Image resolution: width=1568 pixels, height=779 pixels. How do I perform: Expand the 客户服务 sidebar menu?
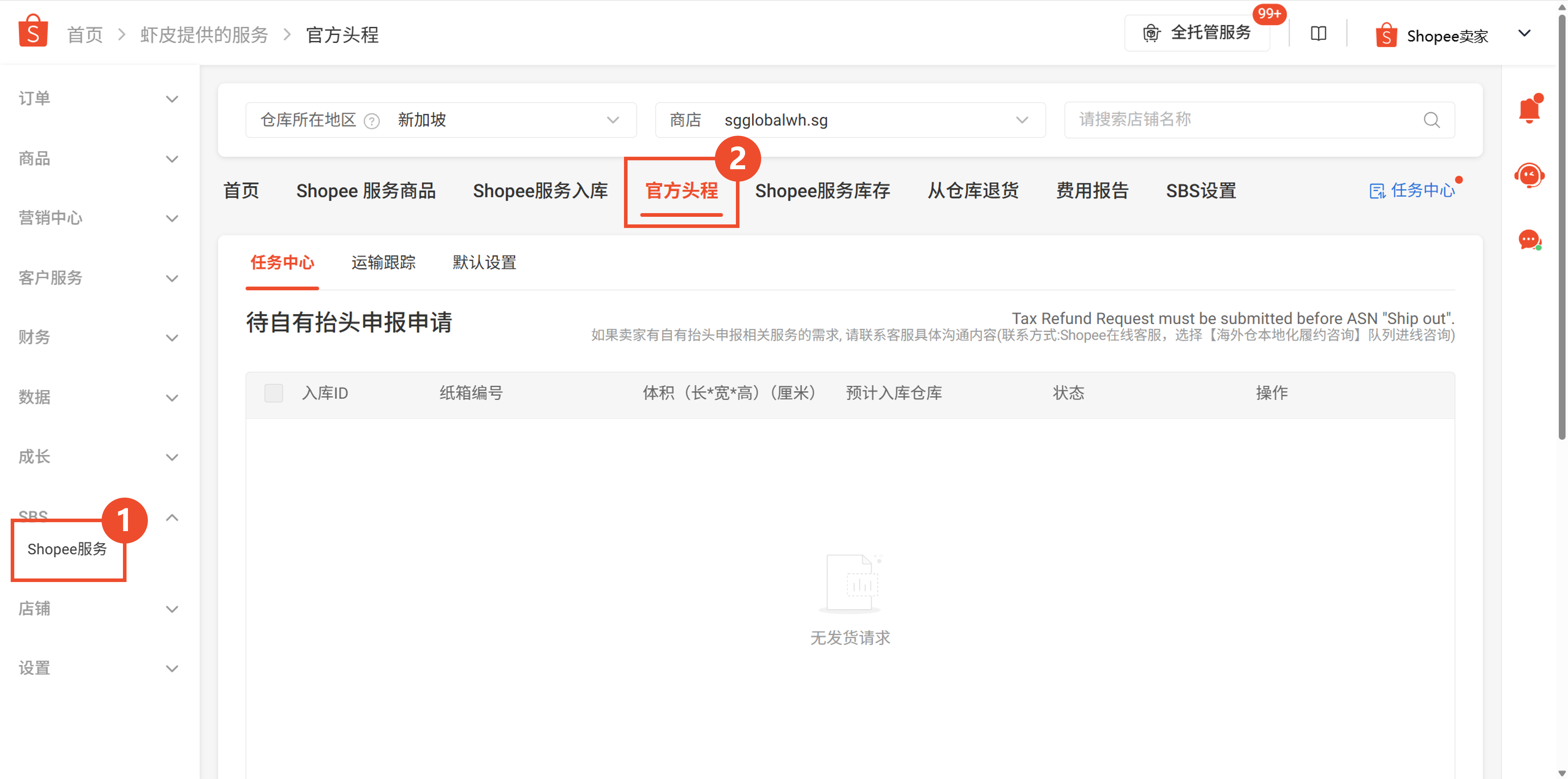99,278
